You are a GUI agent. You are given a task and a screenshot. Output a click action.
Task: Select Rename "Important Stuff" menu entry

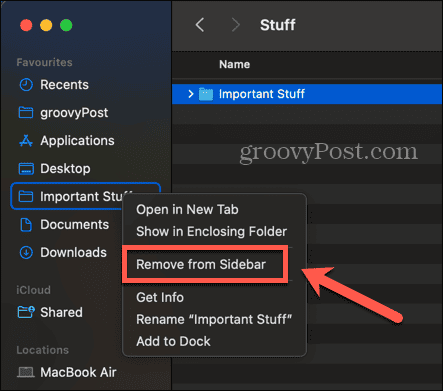coord(214,319)
